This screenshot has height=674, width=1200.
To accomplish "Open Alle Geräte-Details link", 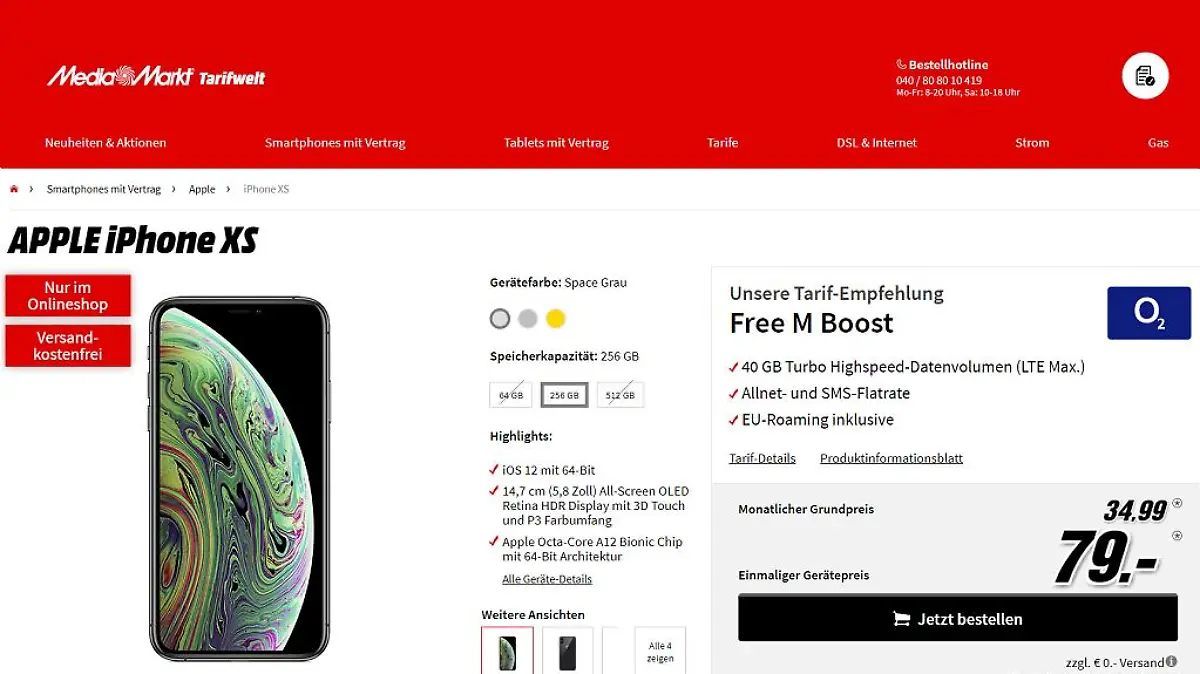I will click(547, 579).
